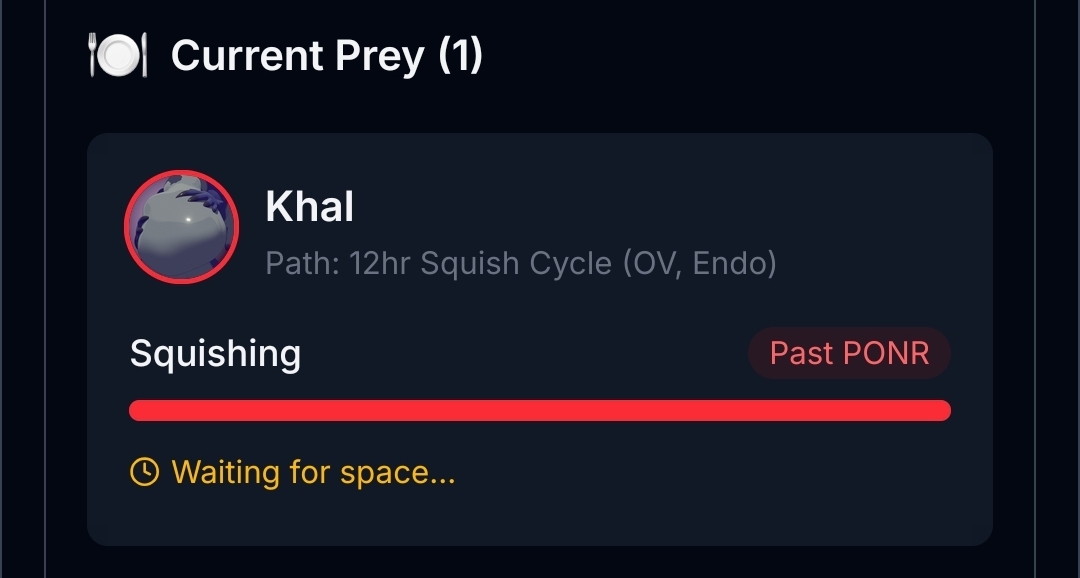This screenshot has height=578, width=1080.
Task: Click the Waiting for space status text
Action: [313, 471]
